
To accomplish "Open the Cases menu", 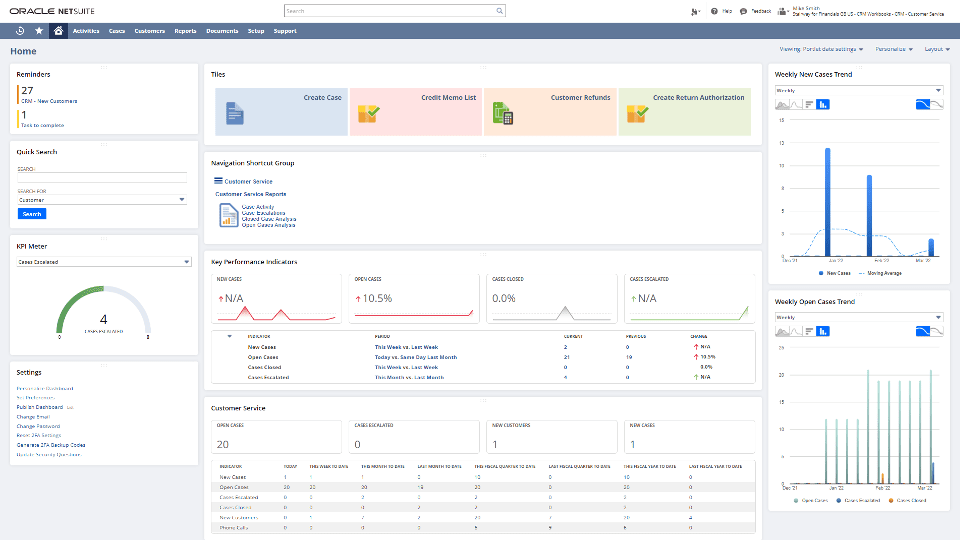I will [117, 31].
